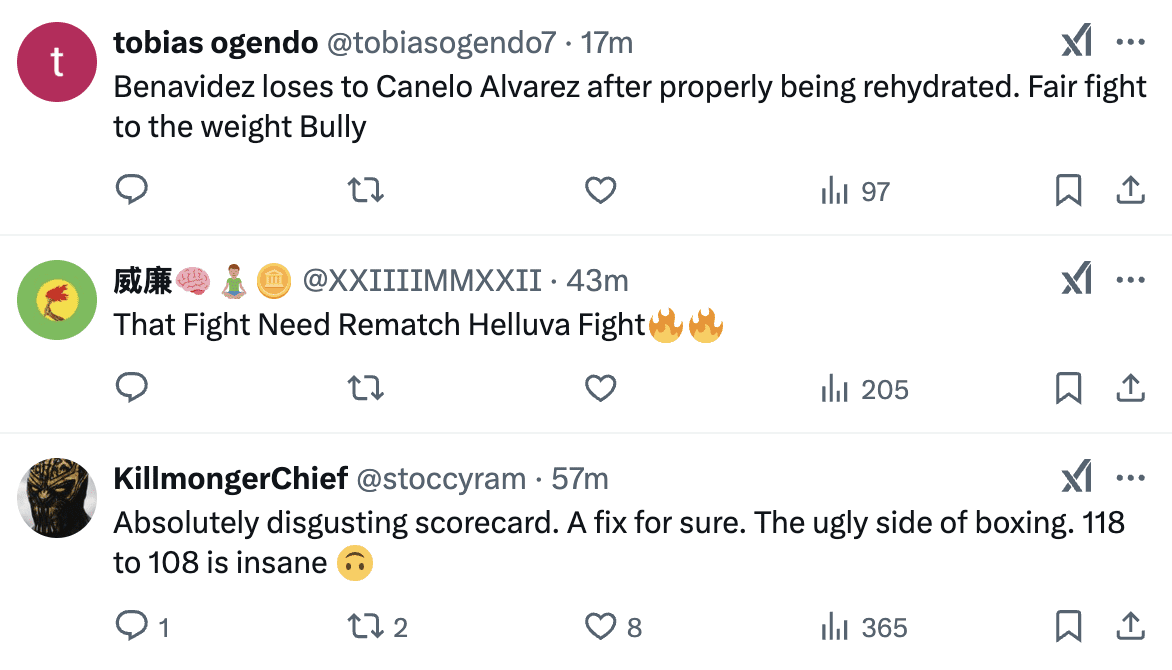Screen dimensions: 1172x670
Task: Bookmark the Helluva Fight tweet
Action: [1068, 388]
